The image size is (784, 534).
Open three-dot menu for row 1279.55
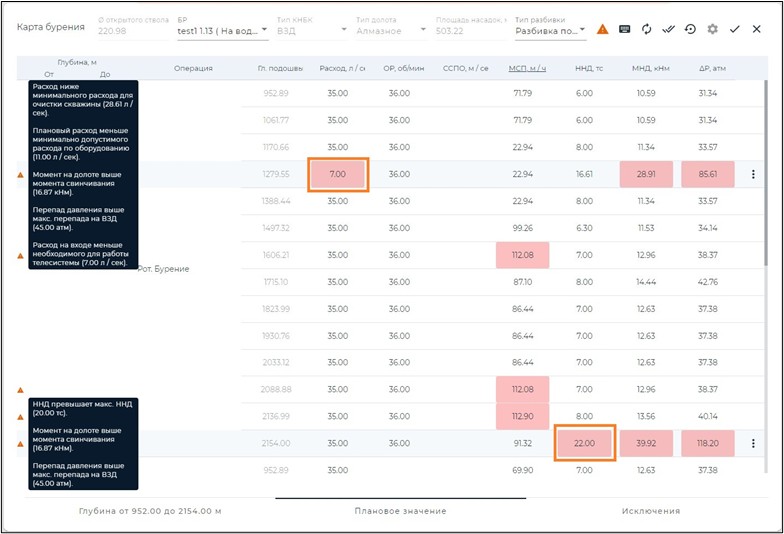coord(753,174)
